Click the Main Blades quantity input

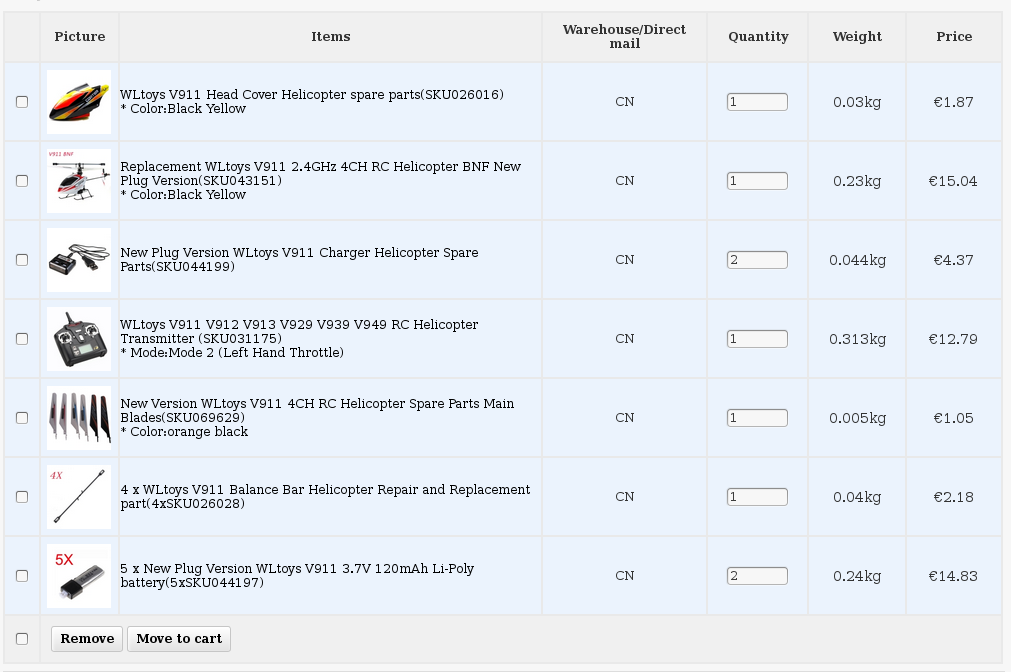tap(757, 418)
